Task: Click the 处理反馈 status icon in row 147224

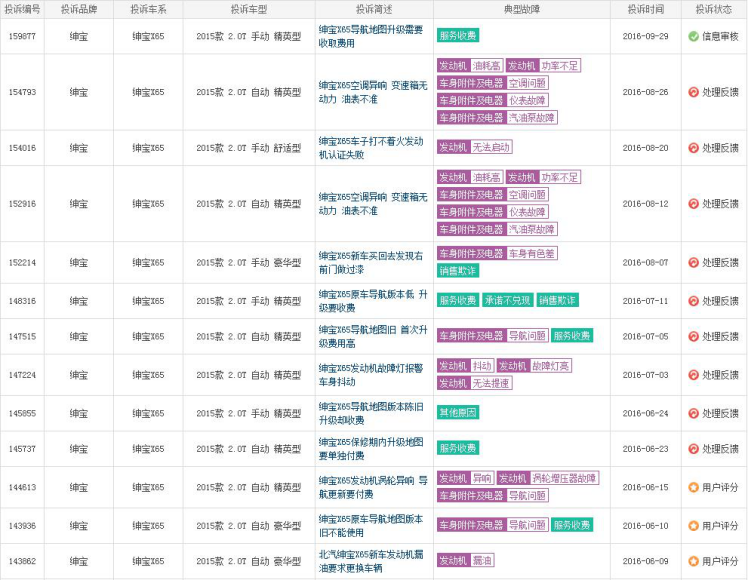Action: tap(694, 375)
